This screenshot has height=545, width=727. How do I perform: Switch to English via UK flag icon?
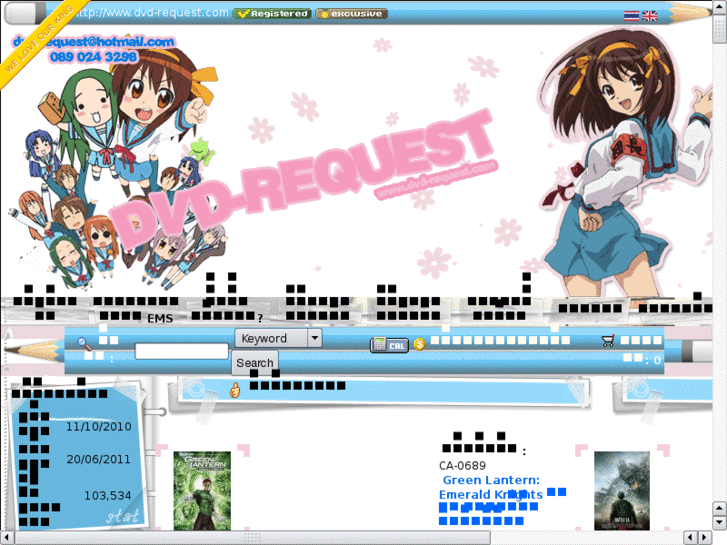[x=650, y=16]
